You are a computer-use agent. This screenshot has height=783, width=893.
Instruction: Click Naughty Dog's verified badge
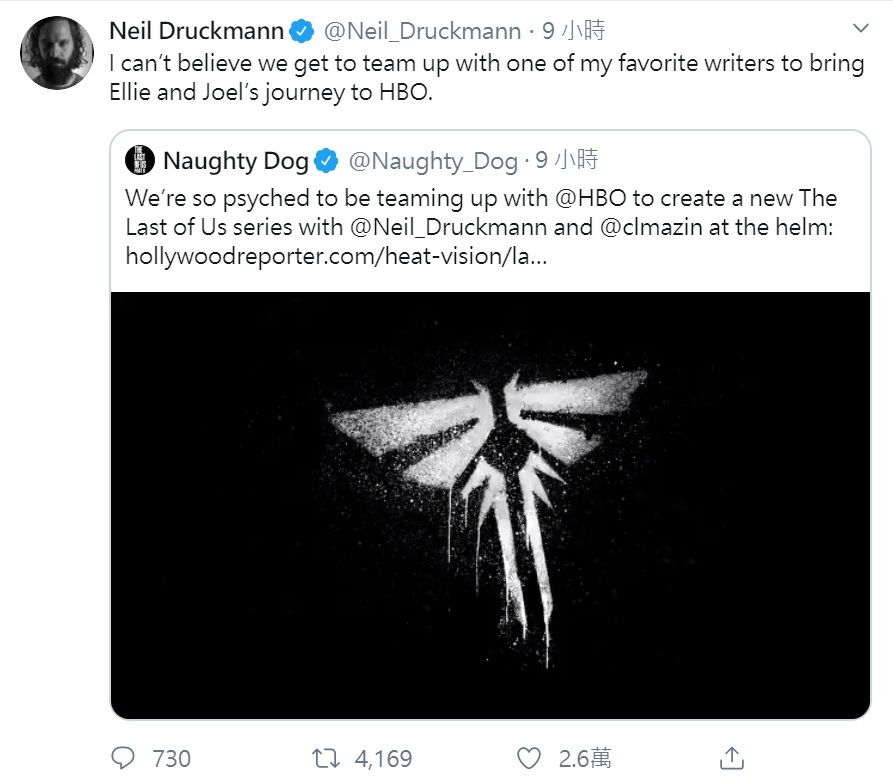(326, 160)
